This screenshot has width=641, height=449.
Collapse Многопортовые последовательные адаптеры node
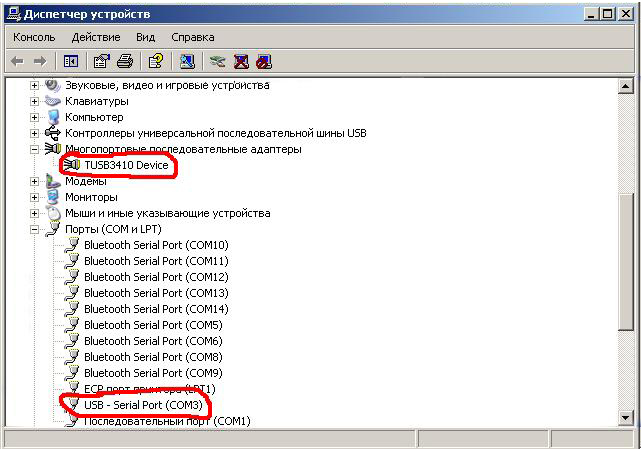point(35,149)
